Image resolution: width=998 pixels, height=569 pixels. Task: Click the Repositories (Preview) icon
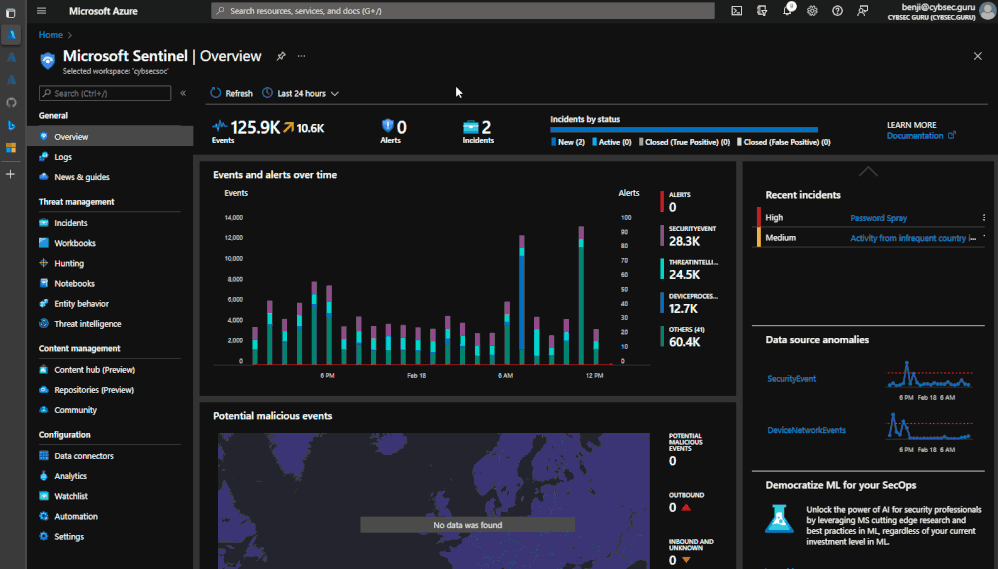pos(43,390)
